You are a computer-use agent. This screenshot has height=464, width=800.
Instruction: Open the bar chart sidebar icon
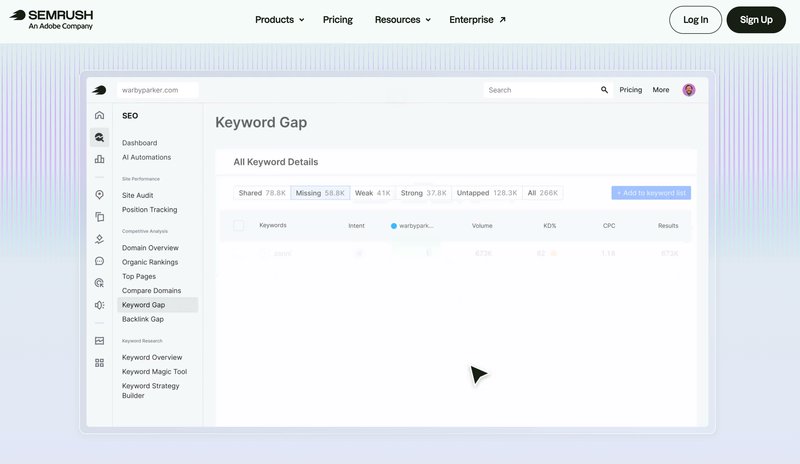[x=99, y=159]
